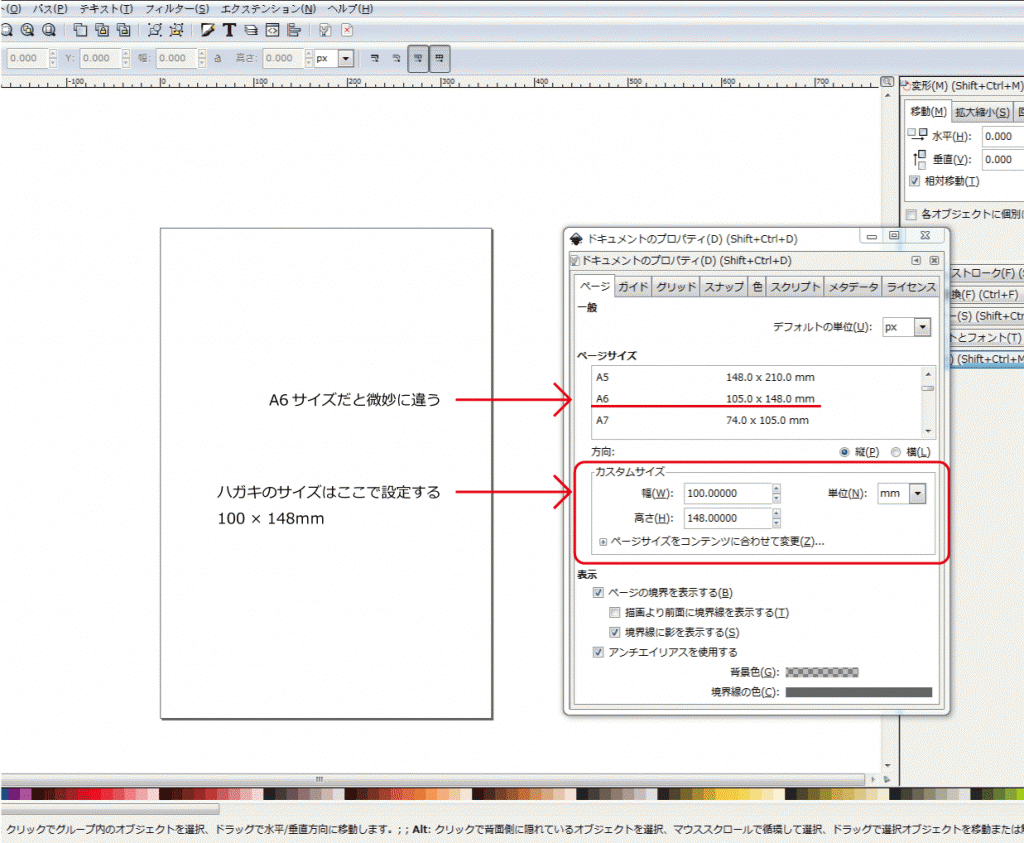Switch to the メタデータ tab
1024x843 pixels.
tap(853, 287)
